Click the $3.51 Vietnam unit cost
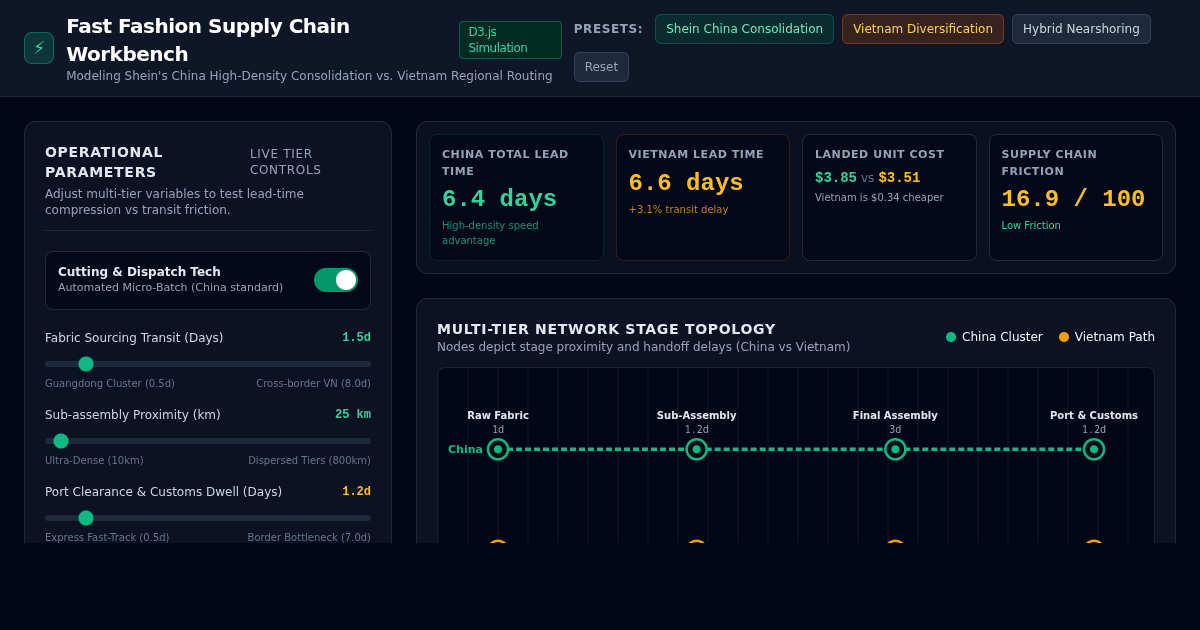This screenshot has width=1200, height=630. [x=899, y=178]
